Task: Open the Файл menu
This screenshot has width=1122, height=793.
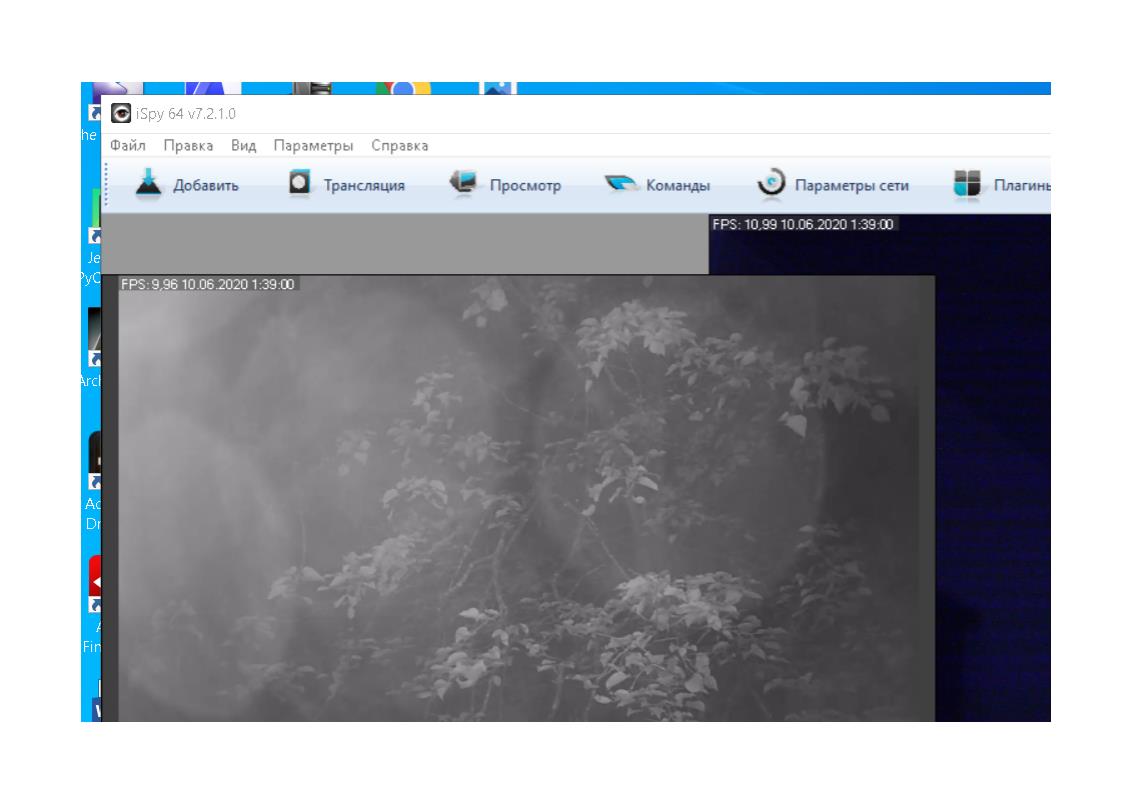Action: point(128,145)
